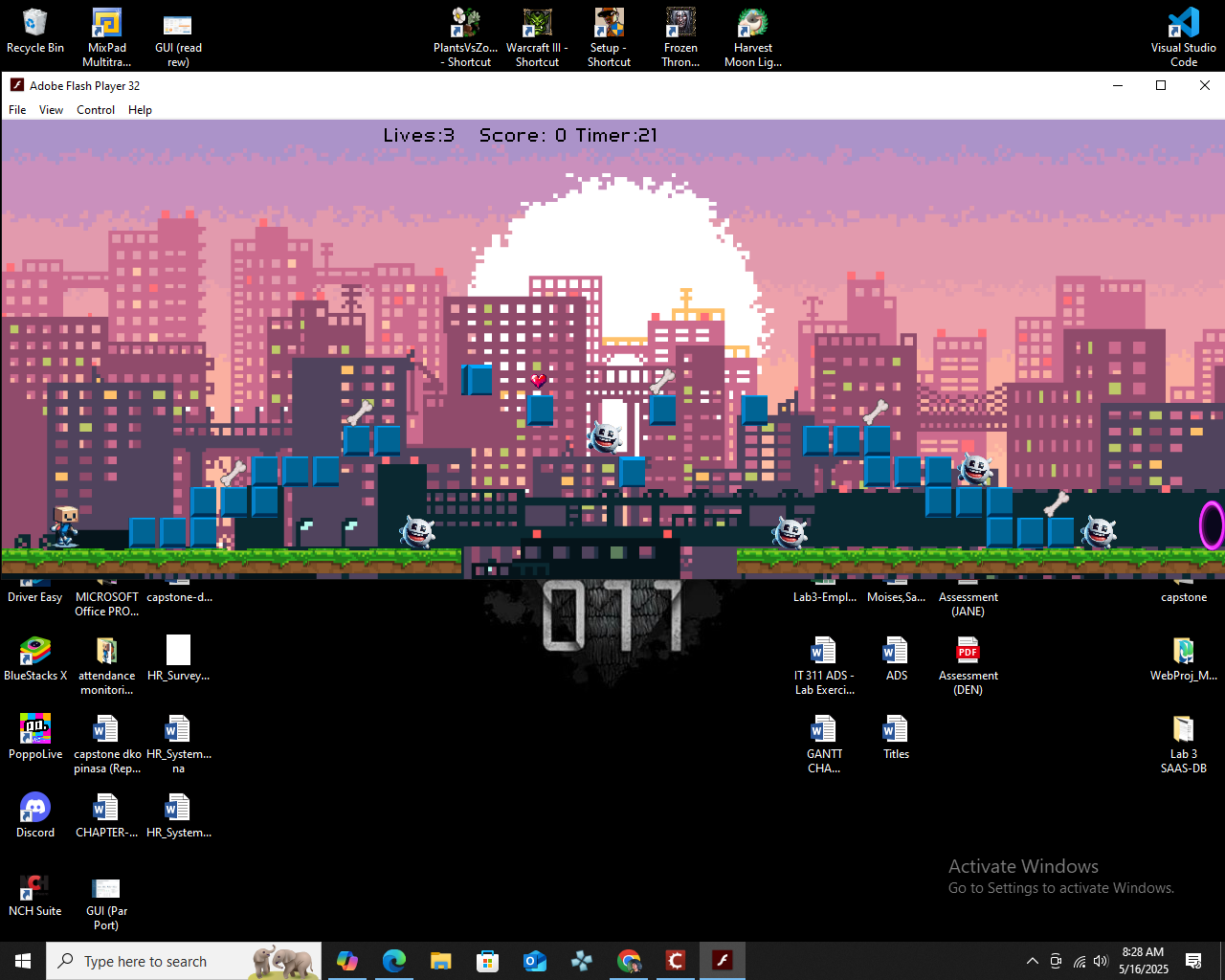Select the Recycle Bin desktop icon
The height and width of the screenshot is (980, 1225).
[35, 32]
